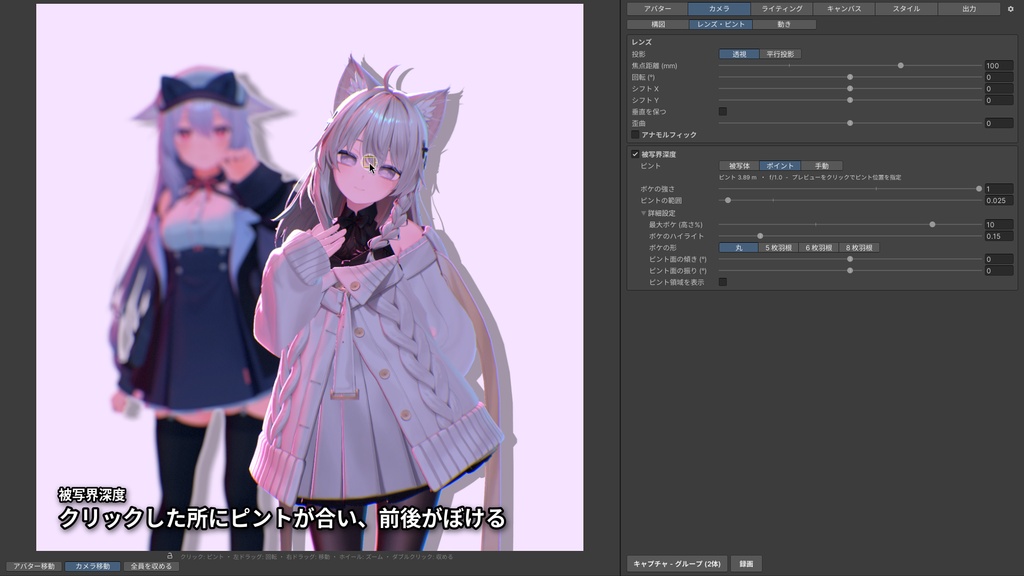Select the レンズ・ピント sub-tab
This screenshot has width=1024, height=576.
[721, 24]
